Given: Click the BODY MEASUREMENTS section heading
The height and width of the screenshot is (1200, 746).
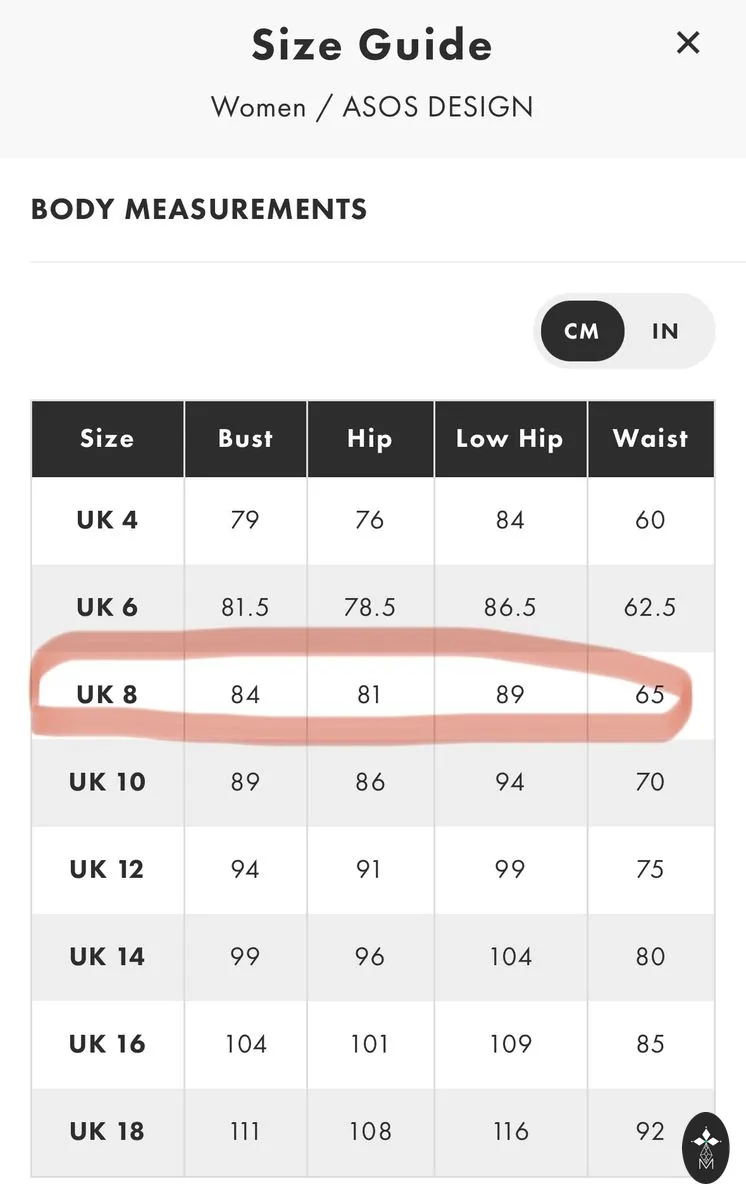Looking at the screenshot, I should tap(199, 209).
